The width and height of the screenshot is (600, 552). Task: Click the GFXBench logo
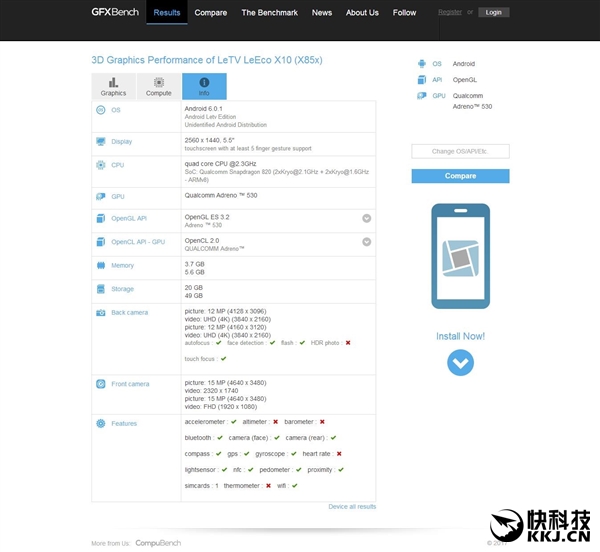click(115, 12)
